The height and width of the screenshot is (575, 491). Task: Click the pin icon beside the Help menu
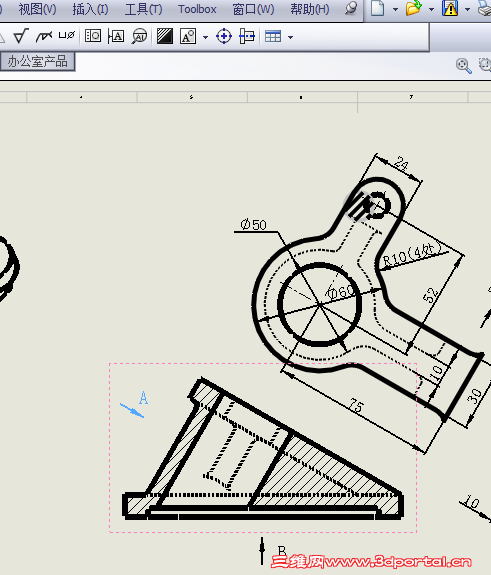pos(351,8)
